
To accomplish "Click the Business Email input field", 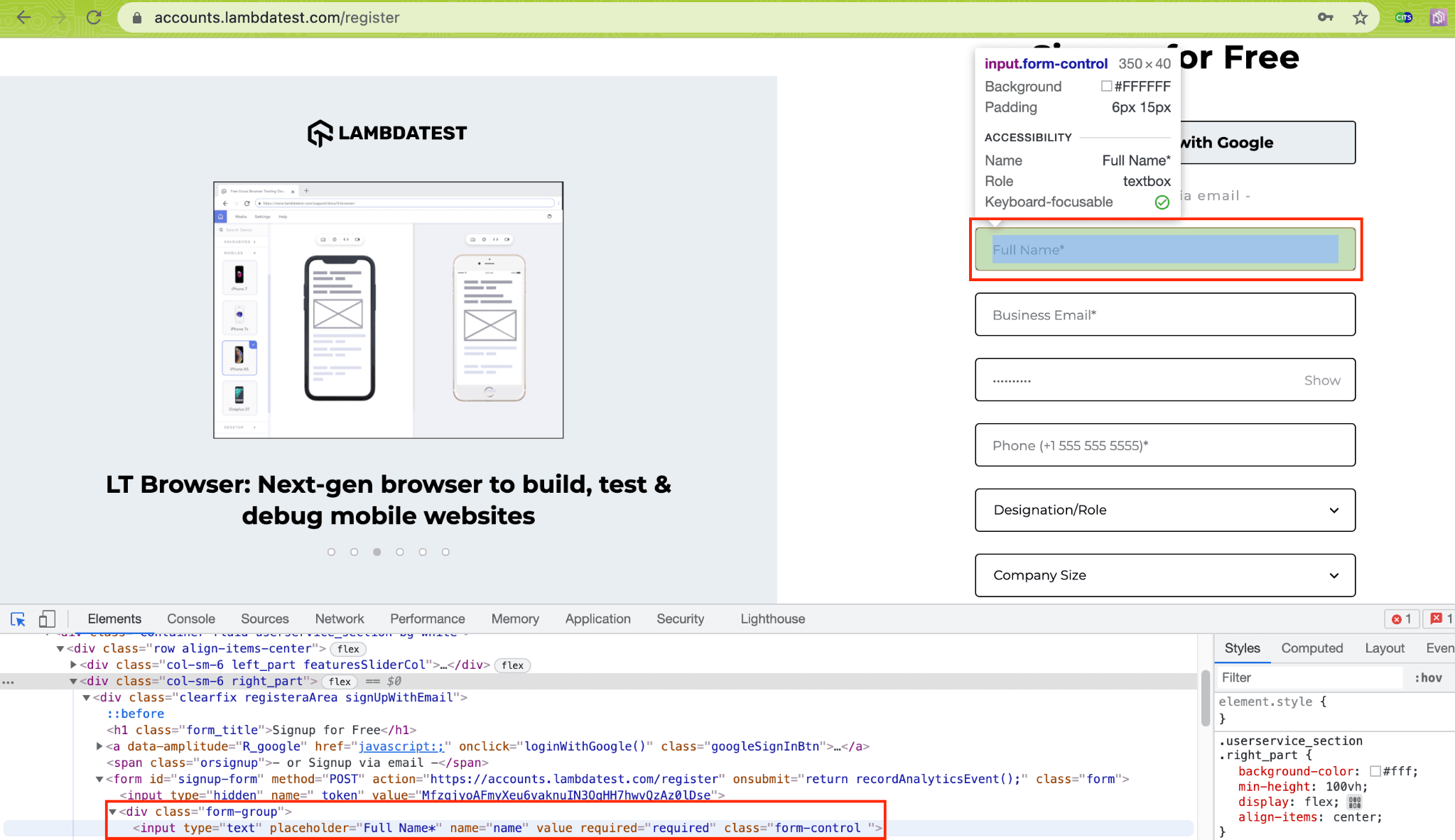I will click(x=1164, y=315).
